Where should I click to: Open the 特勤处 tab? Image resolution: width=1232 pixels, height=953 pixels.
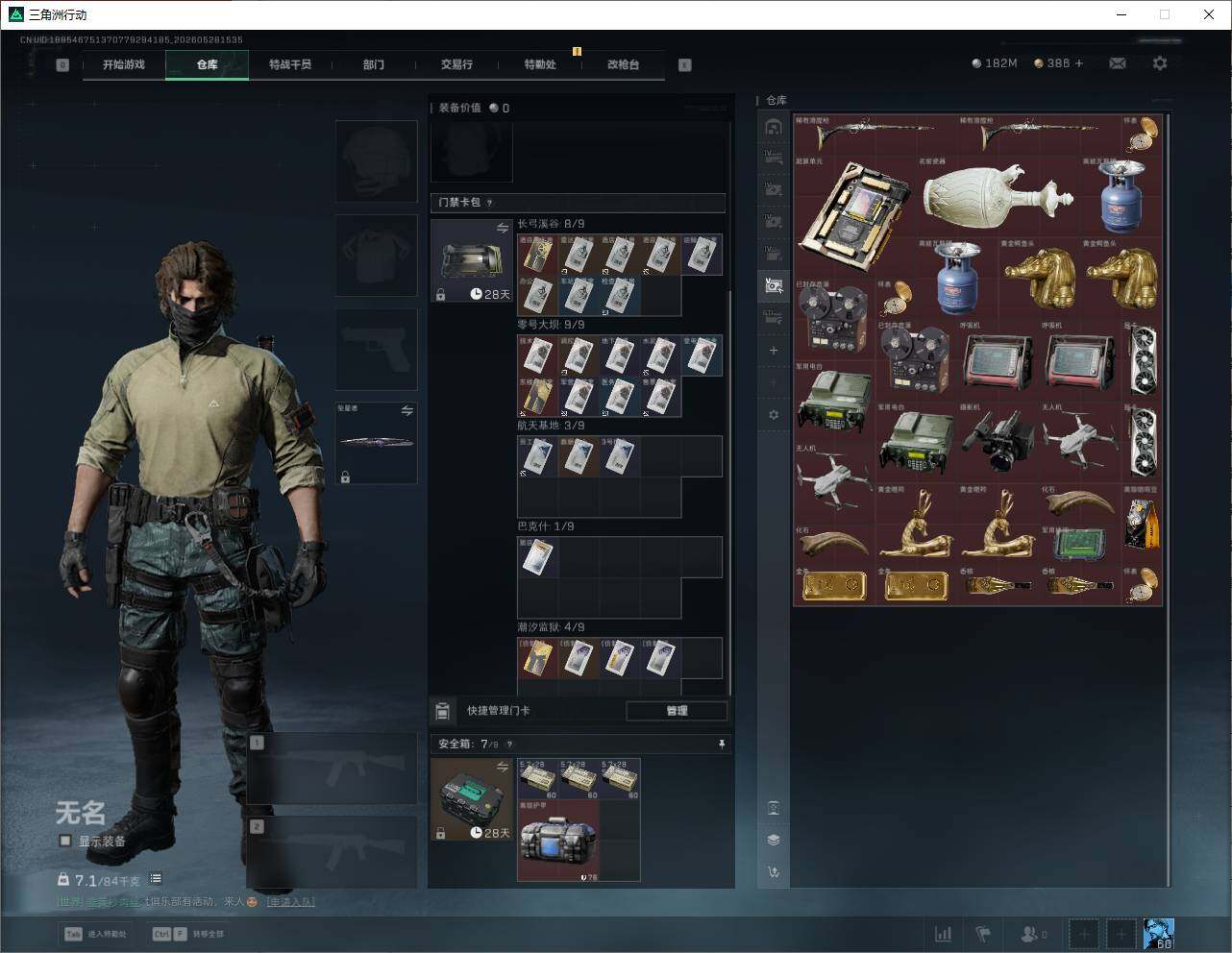coord(540,64)
